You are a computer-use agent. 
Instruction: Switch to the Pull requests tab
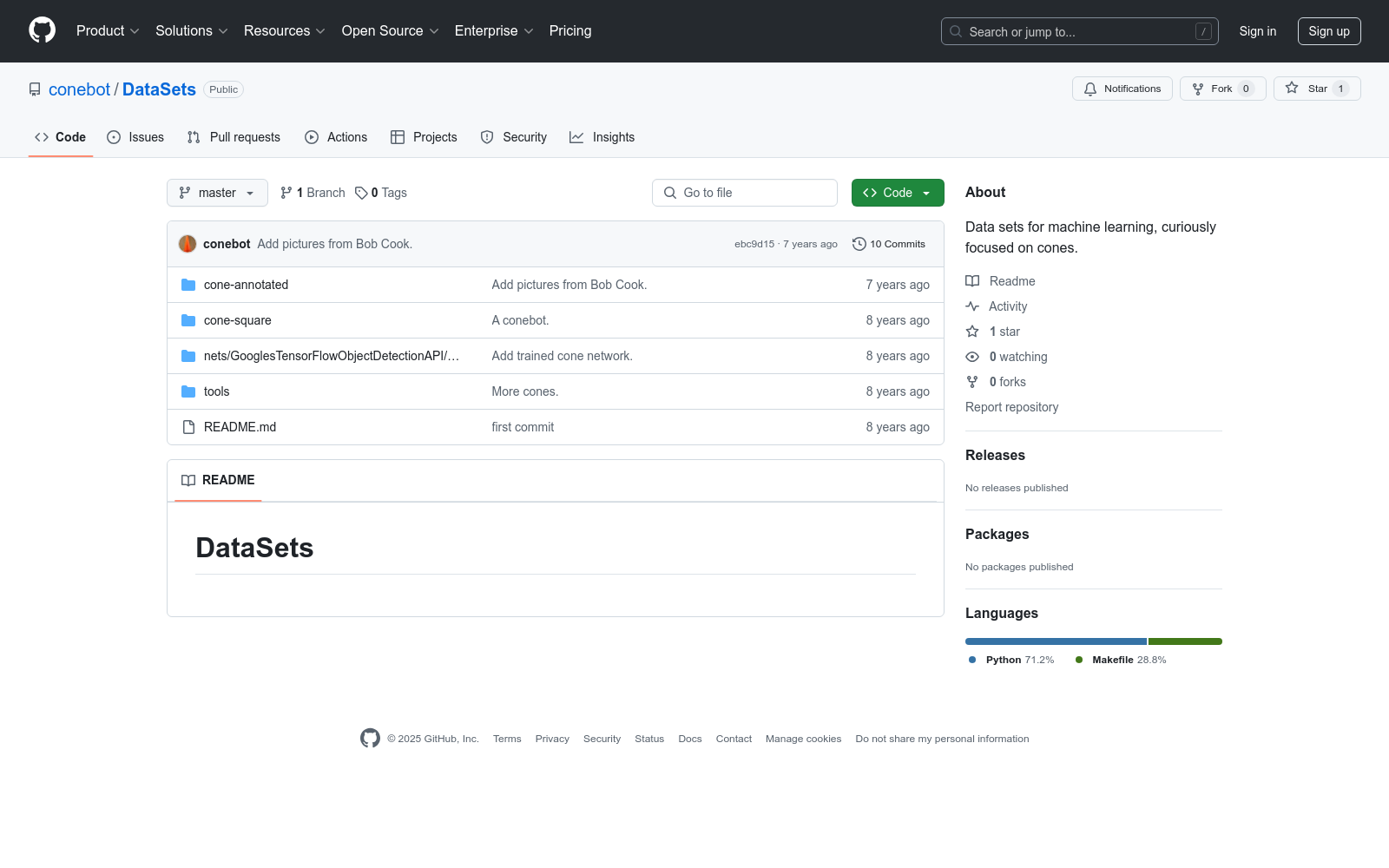point(234,137)
